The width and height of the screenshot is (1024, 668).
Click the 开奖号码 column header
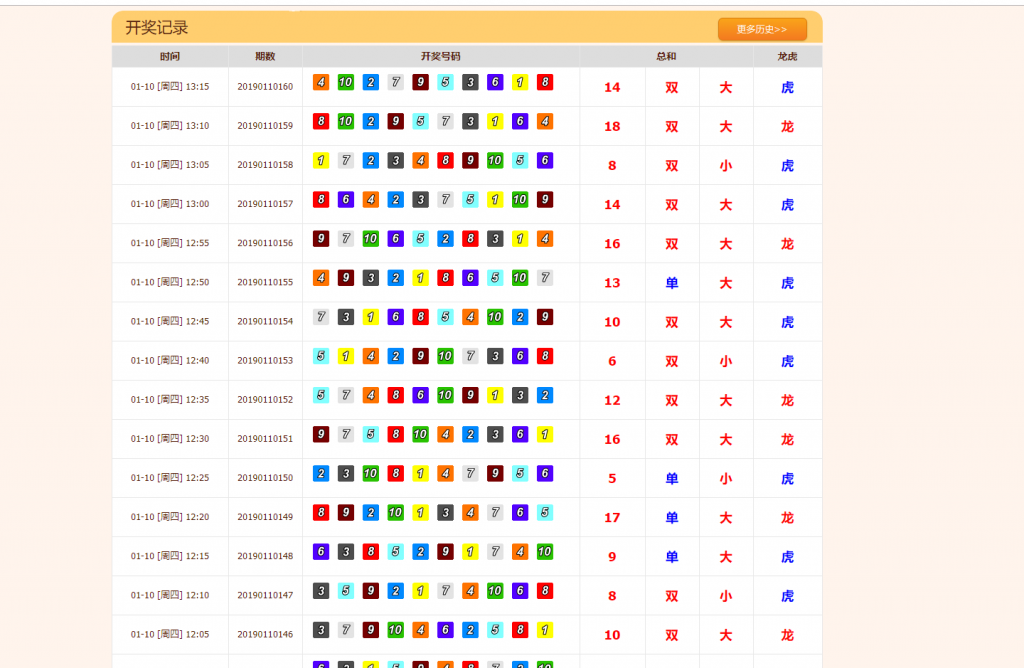[440, 57]
